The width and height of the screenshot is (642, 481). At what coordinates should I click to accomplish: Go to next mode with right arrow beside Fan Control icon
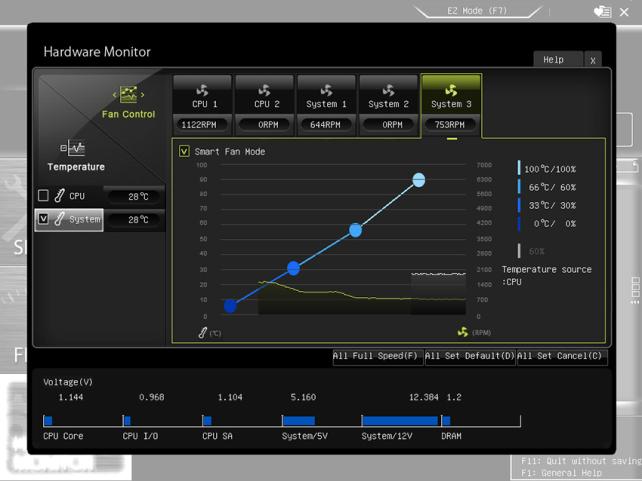pos(142,95)
